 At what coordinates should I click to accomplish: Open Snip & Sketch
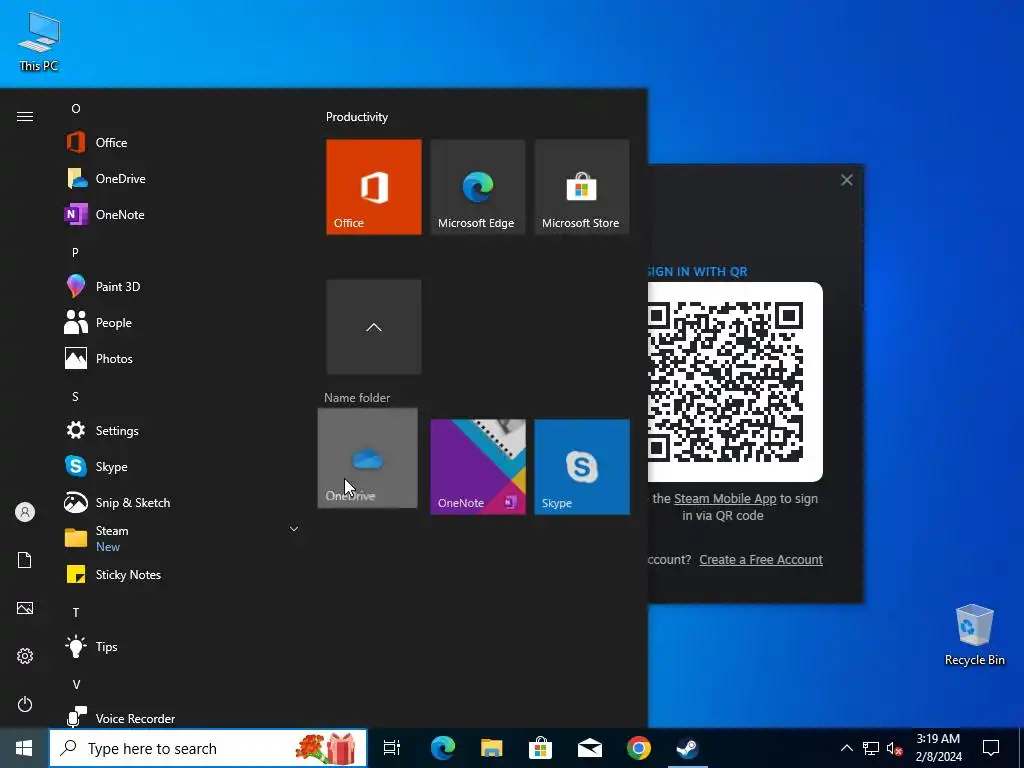point(182,502)
